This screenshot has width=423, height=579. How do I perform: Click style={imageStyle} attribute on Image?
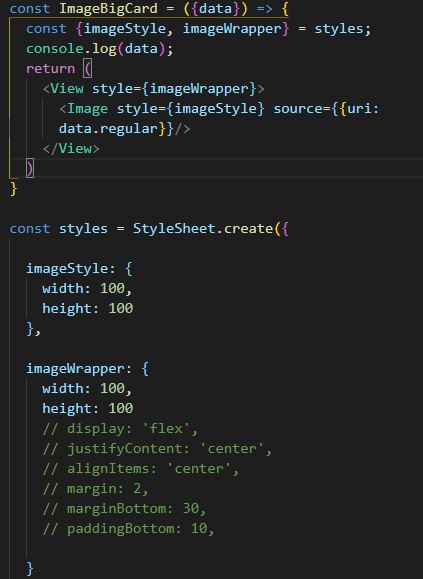190,109
